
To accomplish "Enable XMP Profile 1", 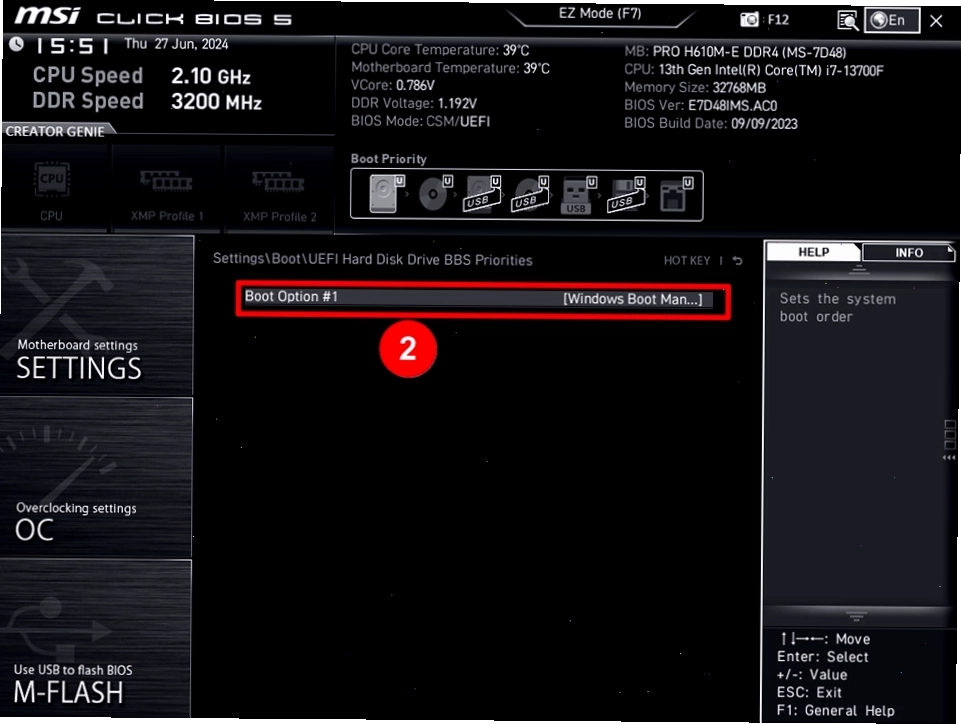I will click(x=166, y=189).
